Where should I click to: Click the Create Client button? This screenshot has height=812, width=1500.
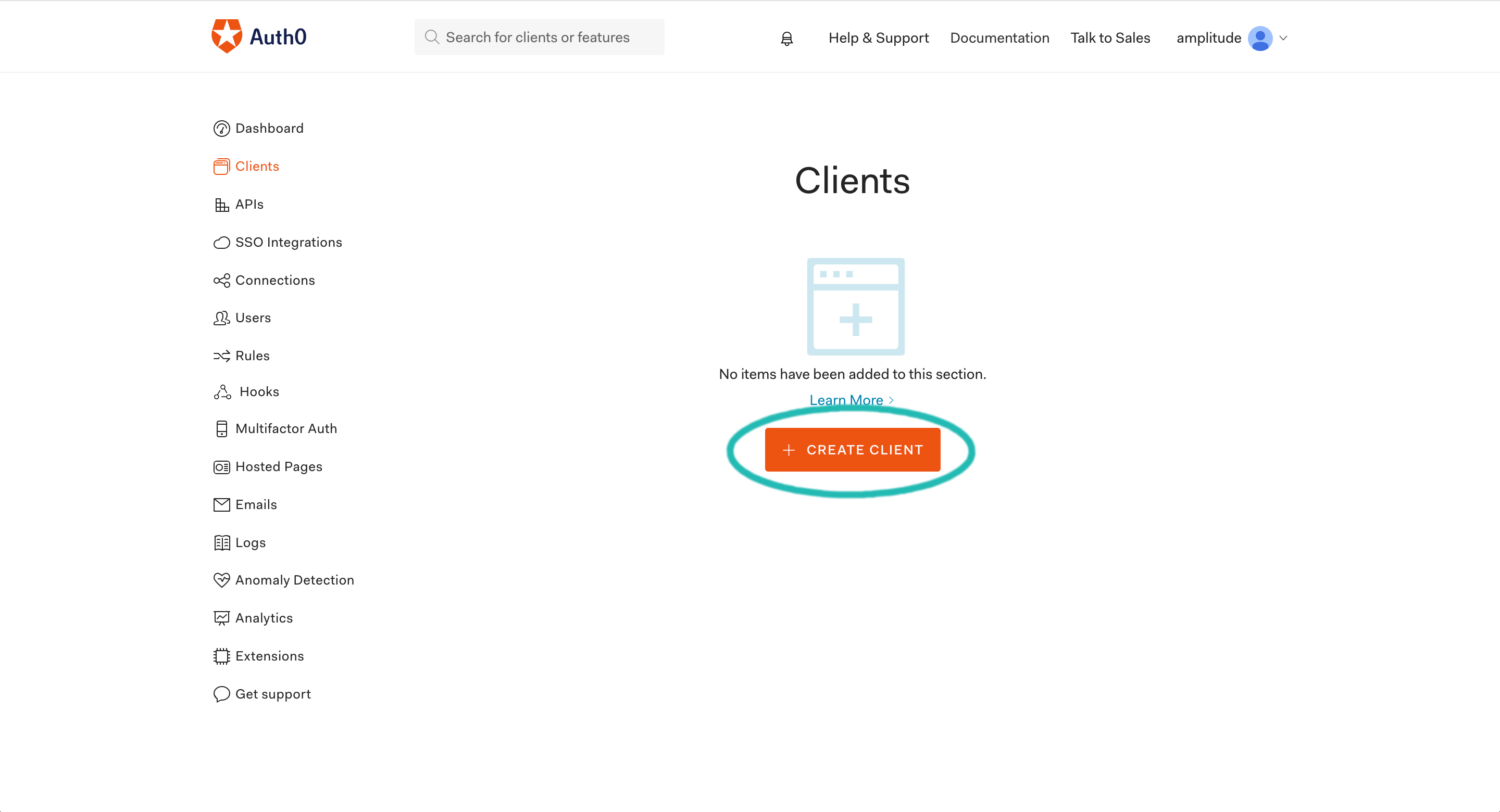pos(852,449)
